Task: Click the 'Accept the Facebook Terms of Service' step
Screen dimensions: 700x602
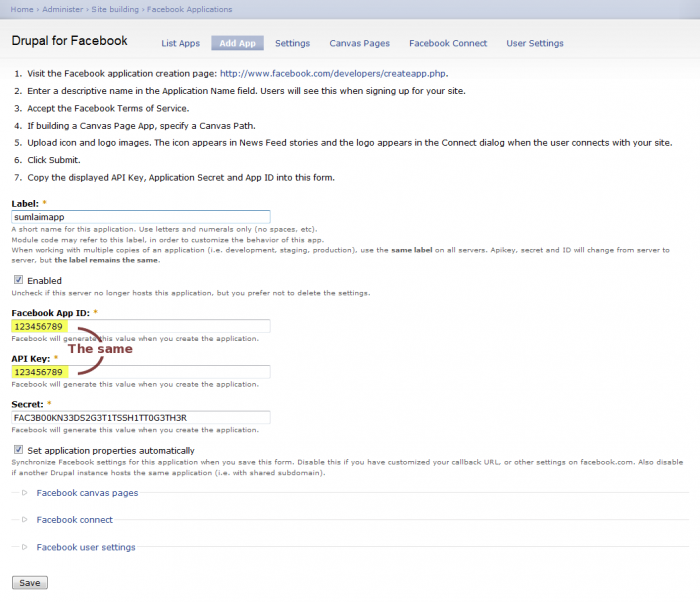Action: click(108, 109)
